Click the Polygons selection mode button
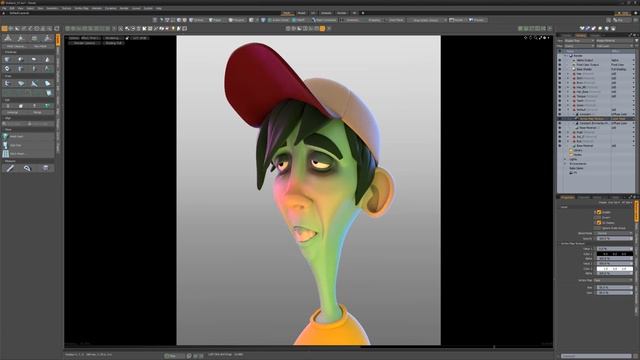The width and height of the screenshot is (640, 360). [237, 20]
